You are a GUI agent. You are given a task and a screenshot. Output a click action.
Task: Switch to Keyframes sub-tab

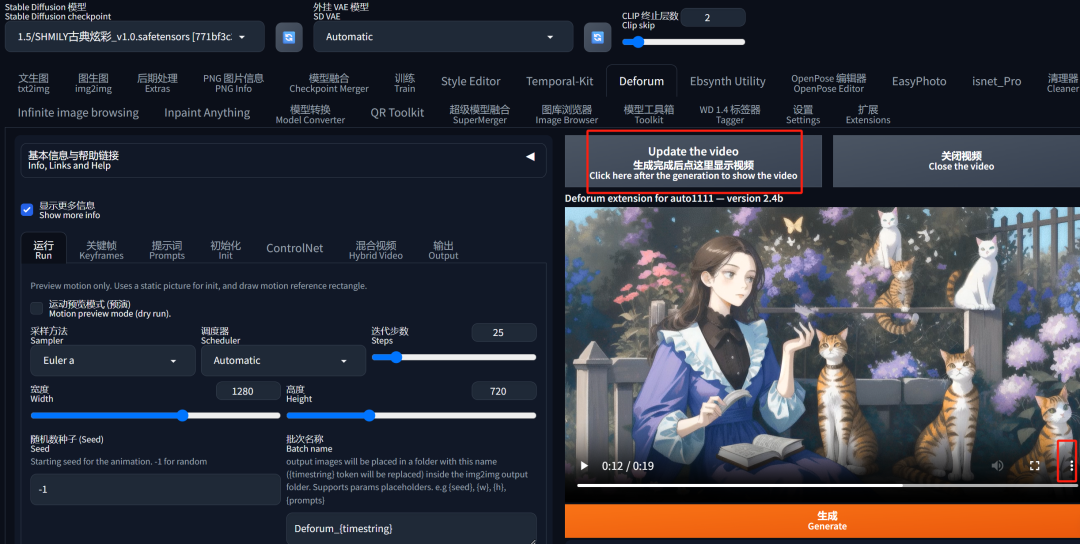(101, 249)
